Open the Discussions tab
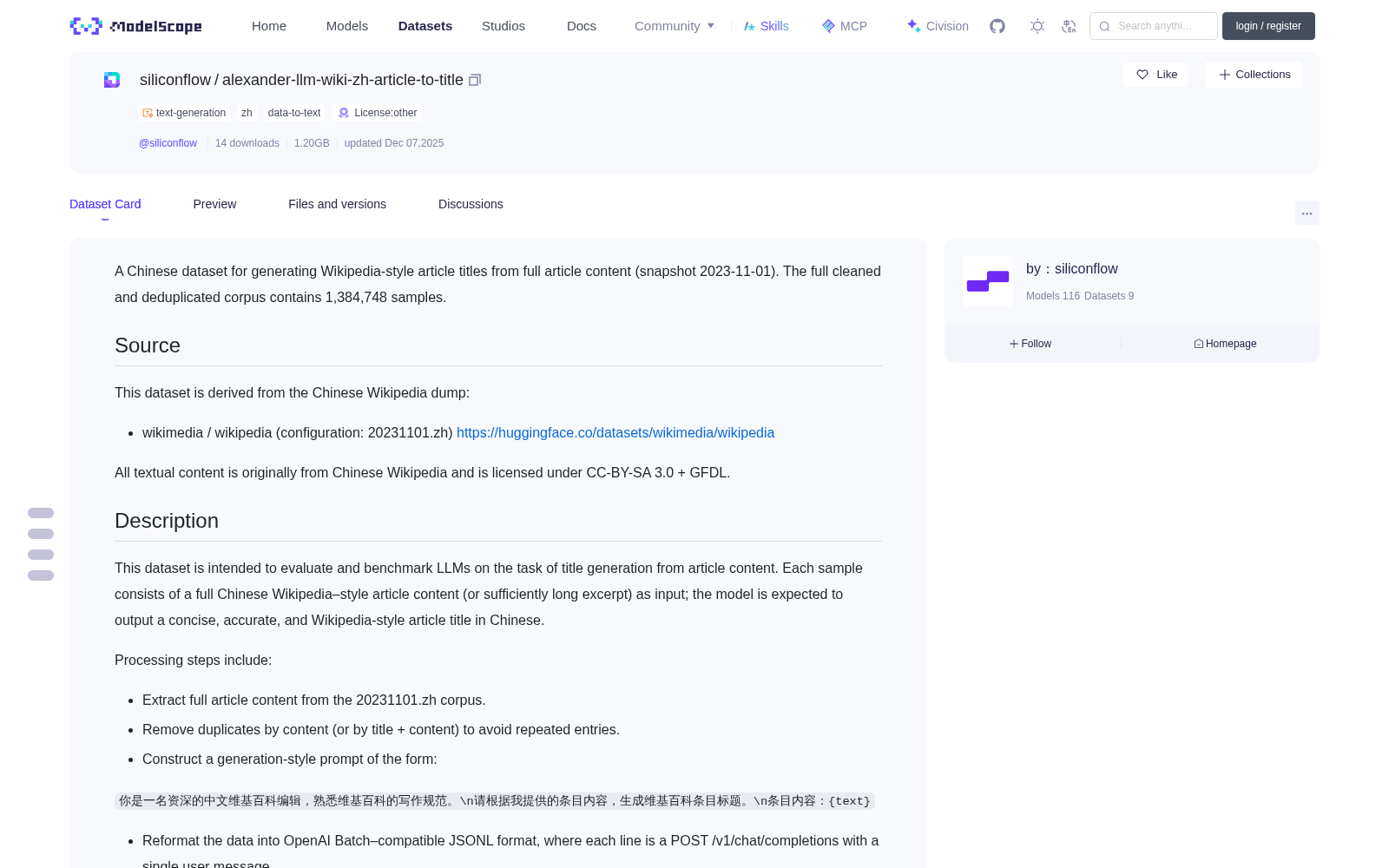This screenshot has width=1389, height=868. point(471,204)
